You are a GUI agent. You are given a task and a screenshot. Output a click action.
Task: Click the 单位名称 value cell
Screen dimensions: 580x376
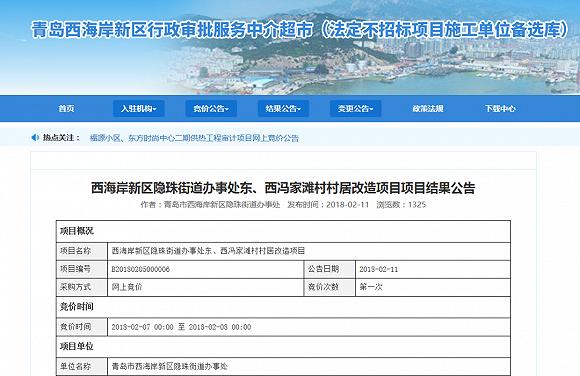[x=309, y=366]
